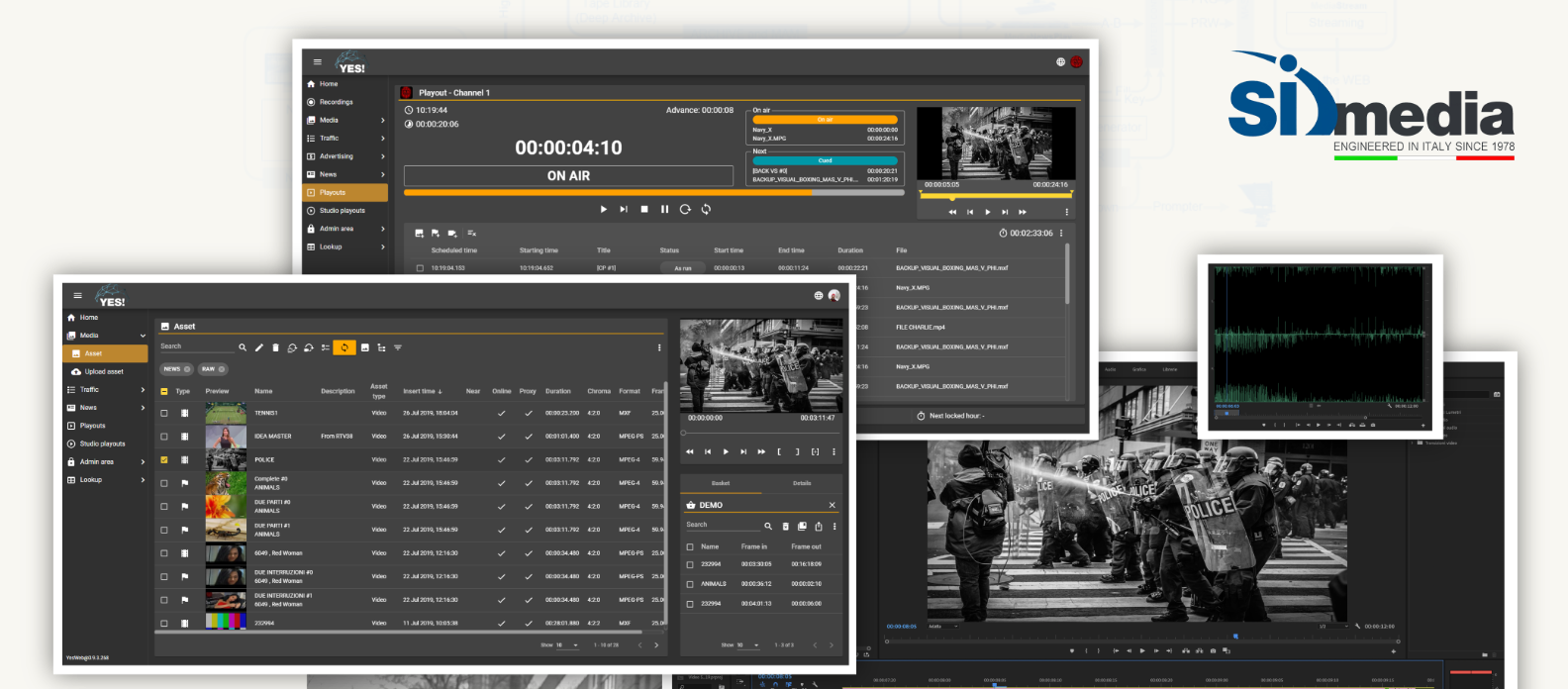Expand Media in Playout window sidebar
Image resolution: width=1568 pixels, height=689 pixels.
point(383,121)
